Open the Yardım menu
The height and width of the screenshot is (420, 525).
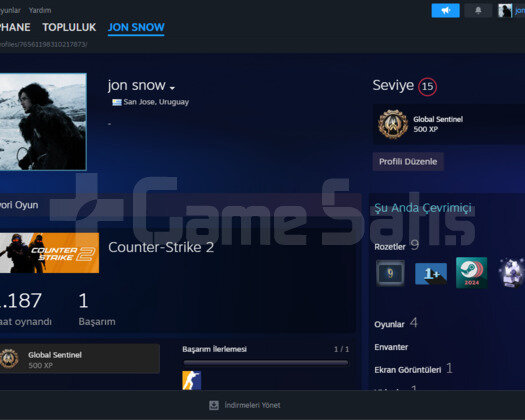pos(40,10)
